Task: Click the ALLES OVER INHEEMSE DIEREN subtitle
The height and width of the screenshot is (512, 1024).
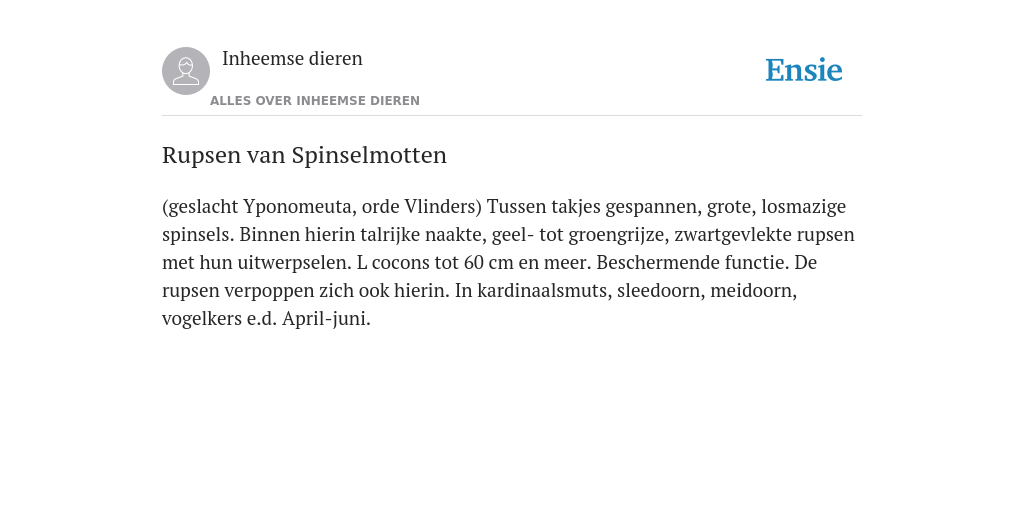Action: click(x=315, y=101)
